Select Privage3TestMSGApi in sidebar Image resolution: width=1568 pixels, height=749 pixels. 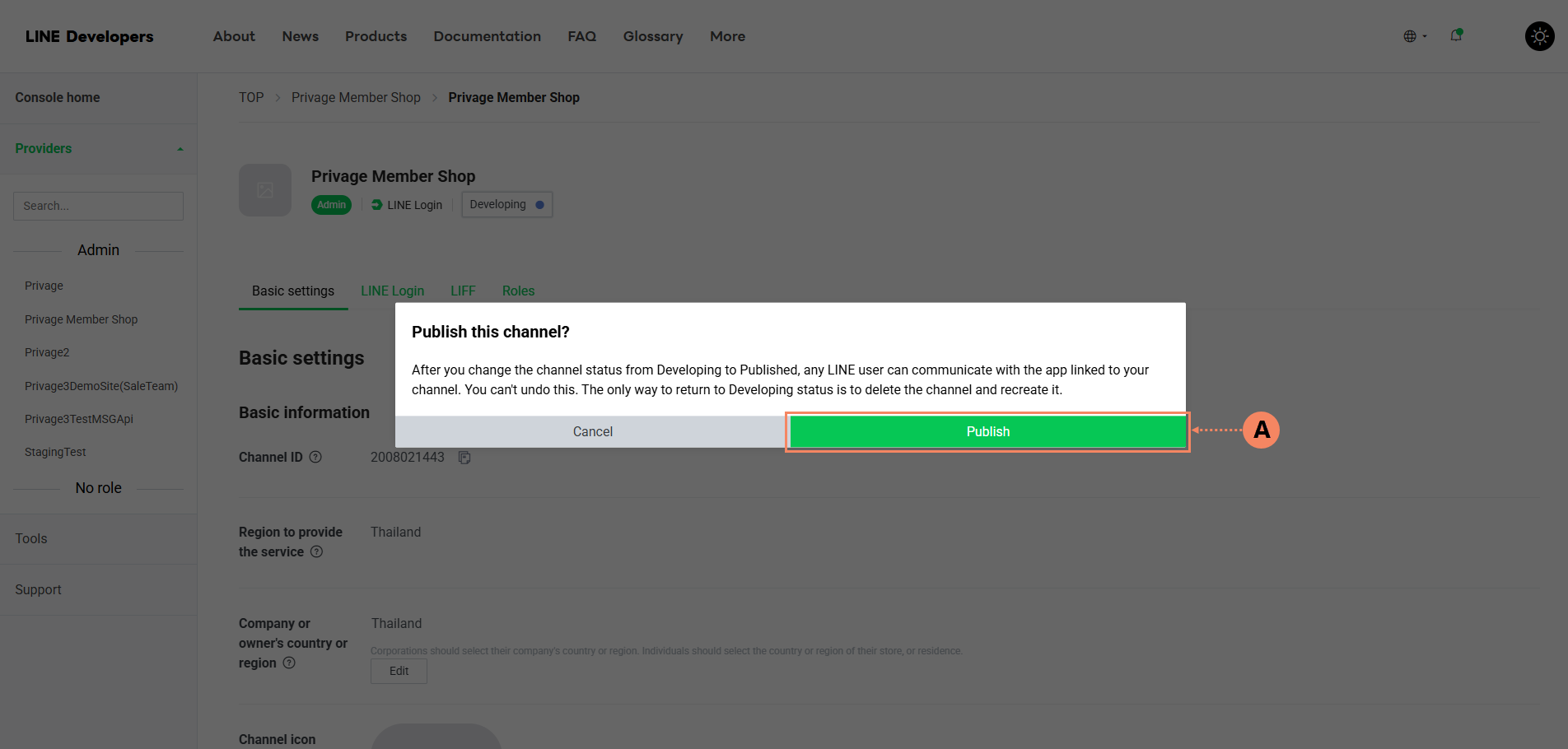(x=79, y=419)
